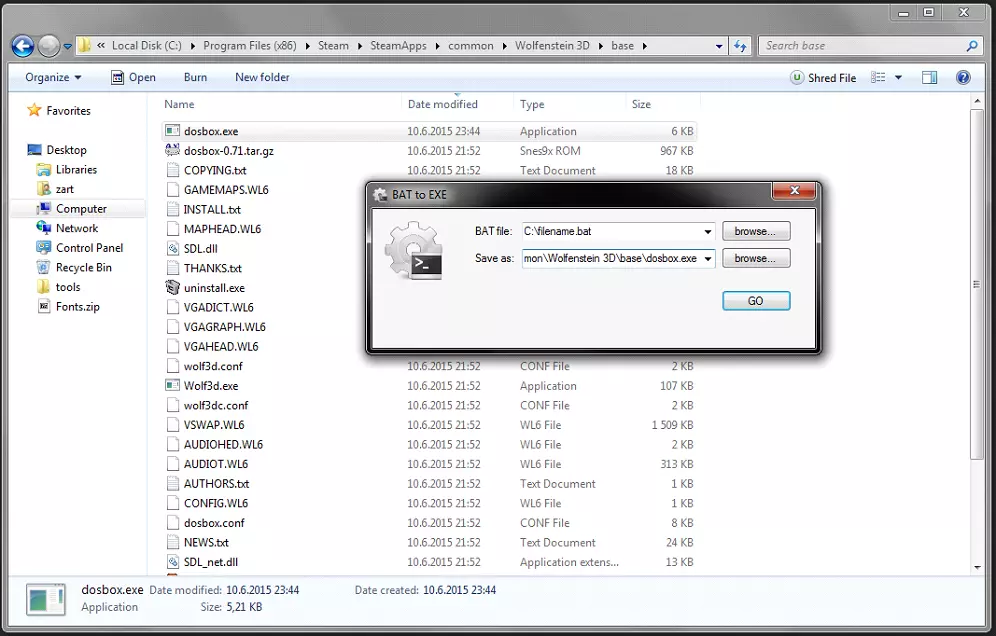Select wolf3dc.conf file

click(216, 405)
